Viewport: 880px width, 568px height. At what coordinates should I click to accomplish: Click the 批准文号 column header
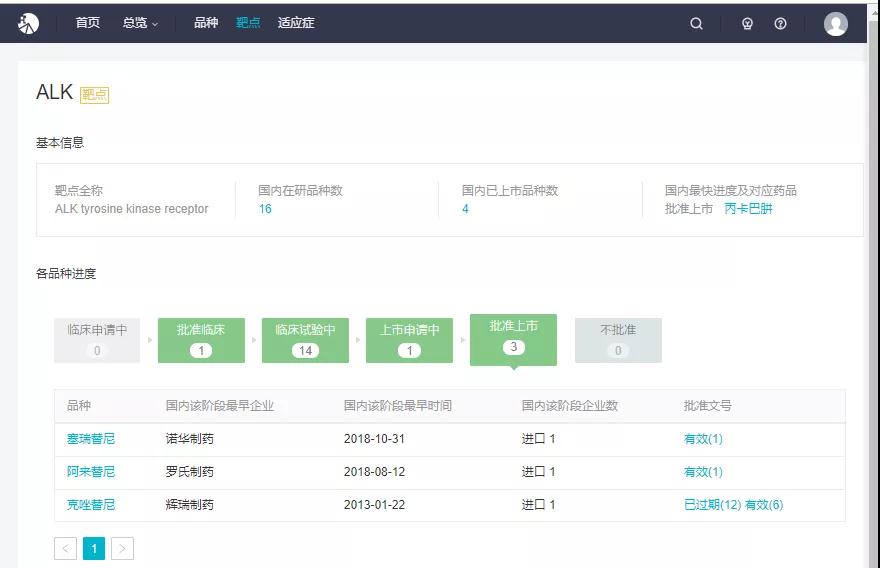pos(707,406)
